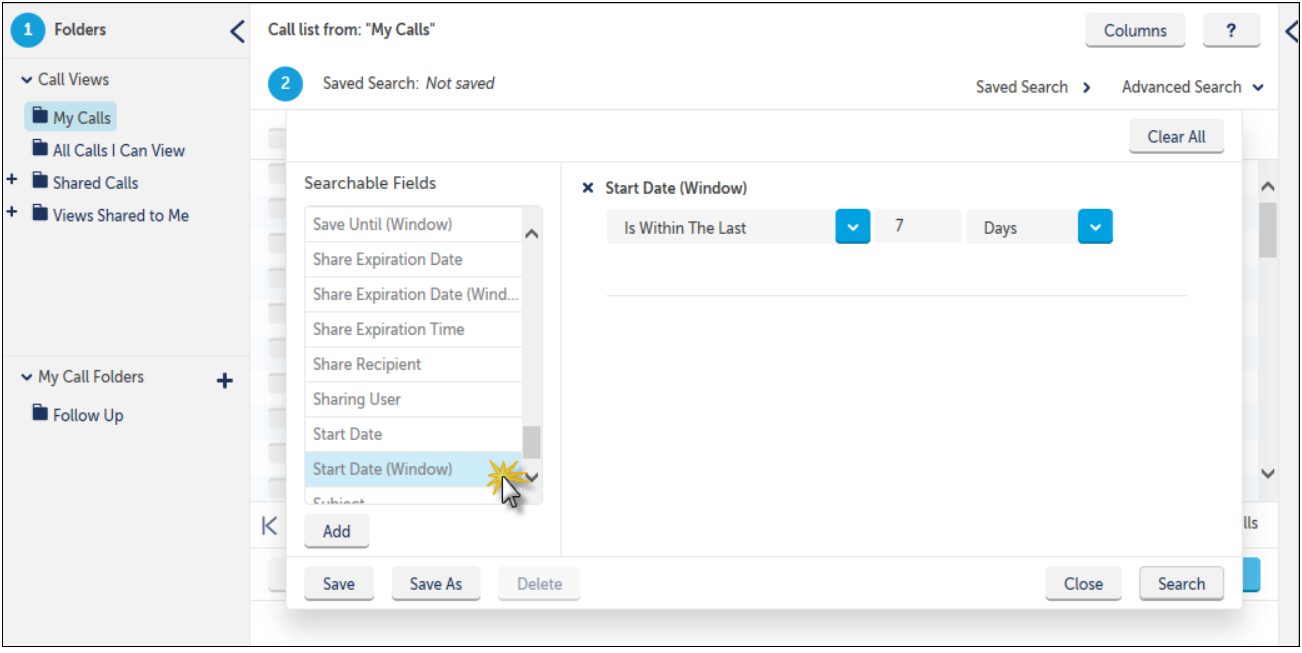
Task: Open the Days unit dropdown
Action: coord(1095,227)
